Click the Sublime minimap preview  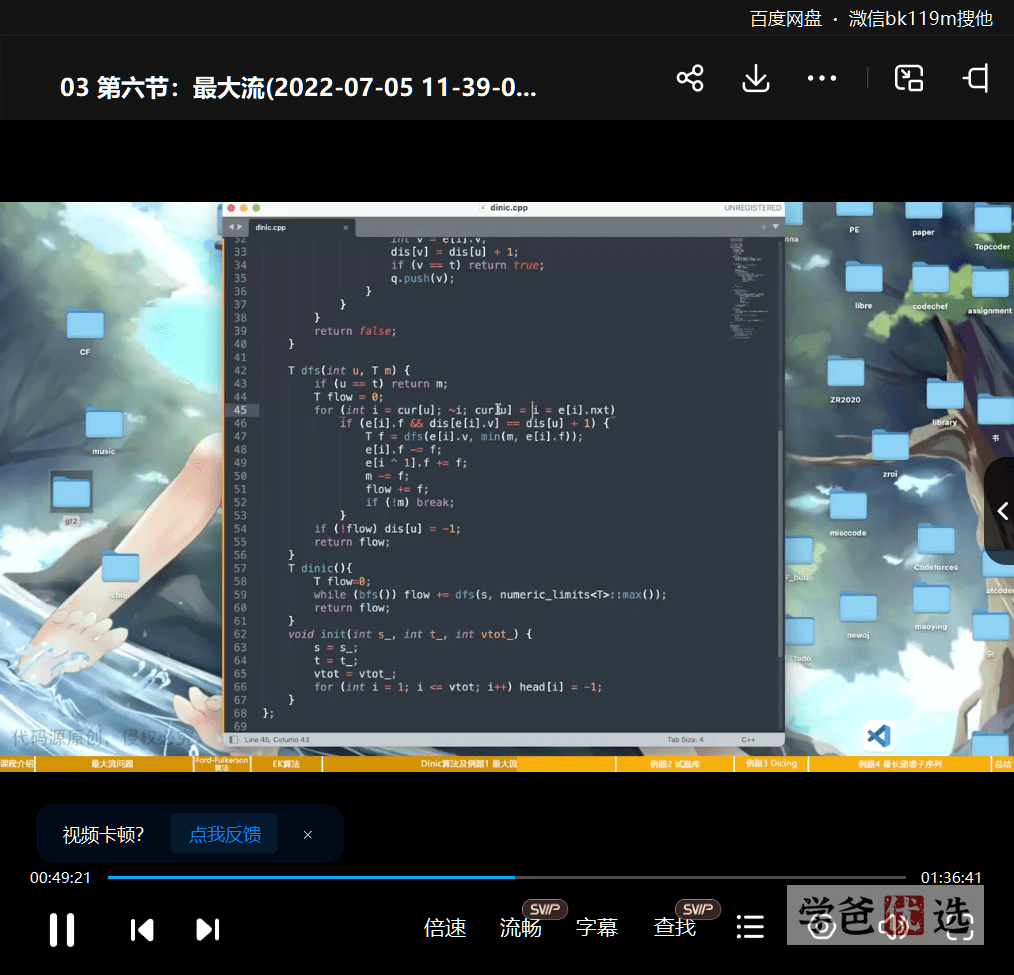748,288
